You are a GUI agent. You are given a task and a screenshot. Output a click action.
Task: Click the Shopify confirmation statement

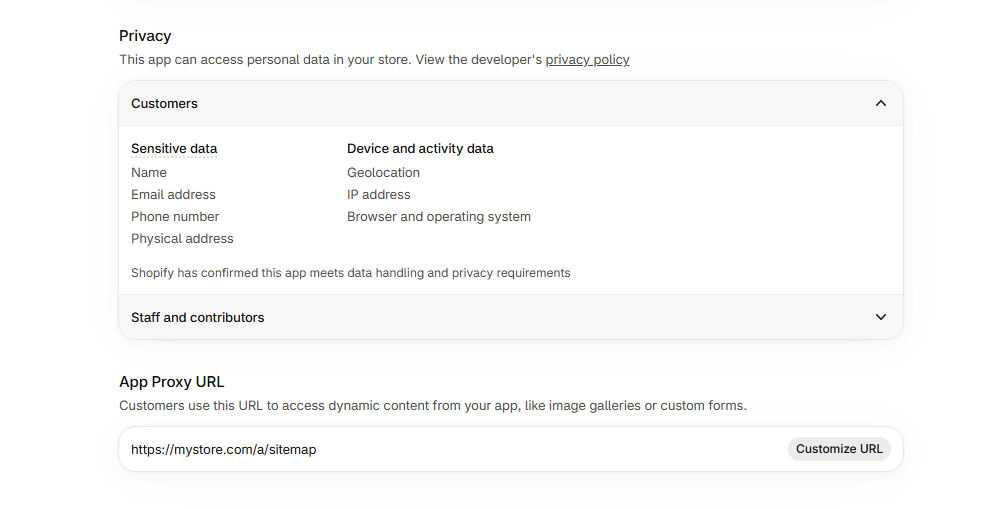pos(351,273)
